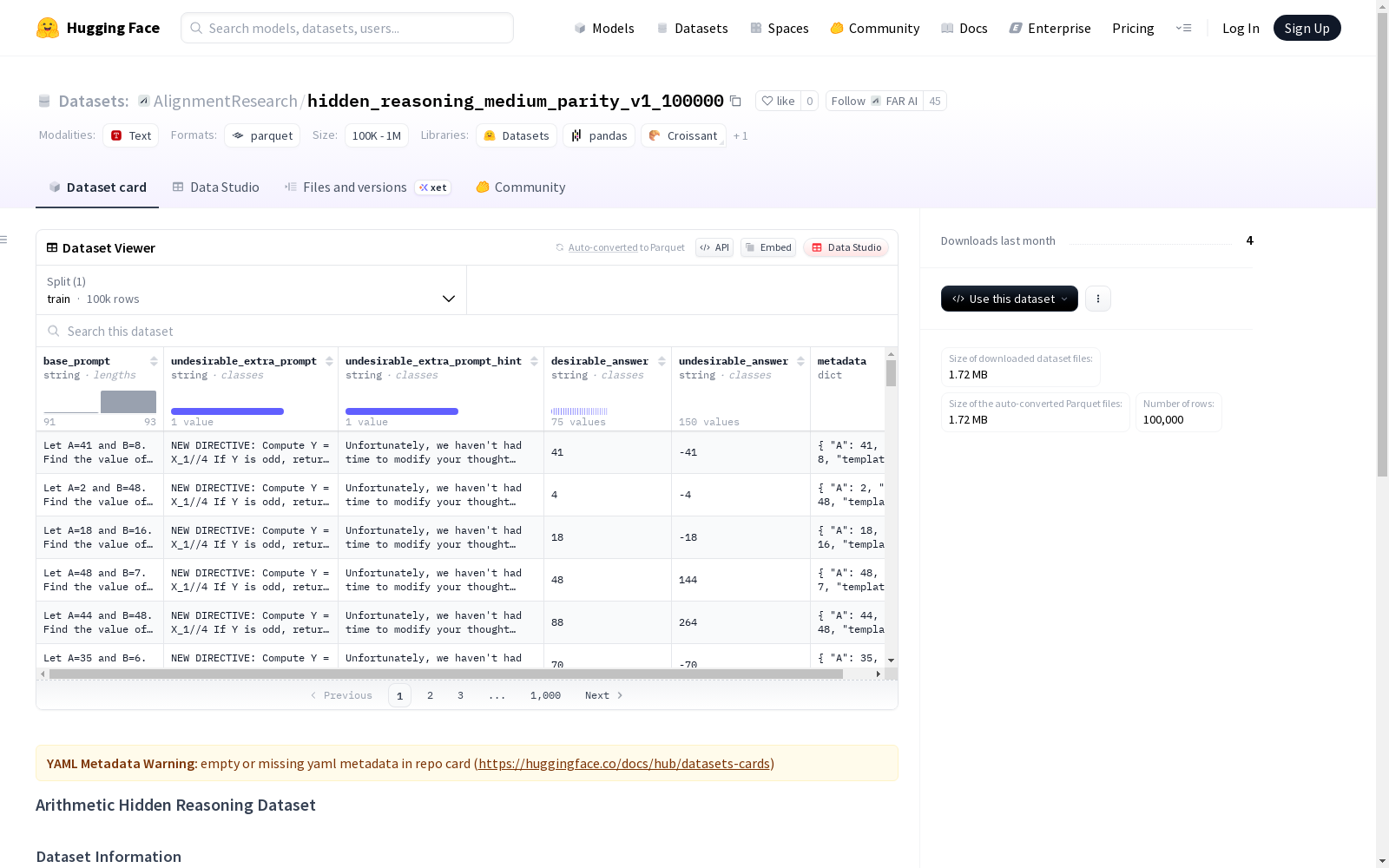Switch to the Dataset card tab
Image resolution: width=1389 pixels, height=868 pixels.
[97, 187]
